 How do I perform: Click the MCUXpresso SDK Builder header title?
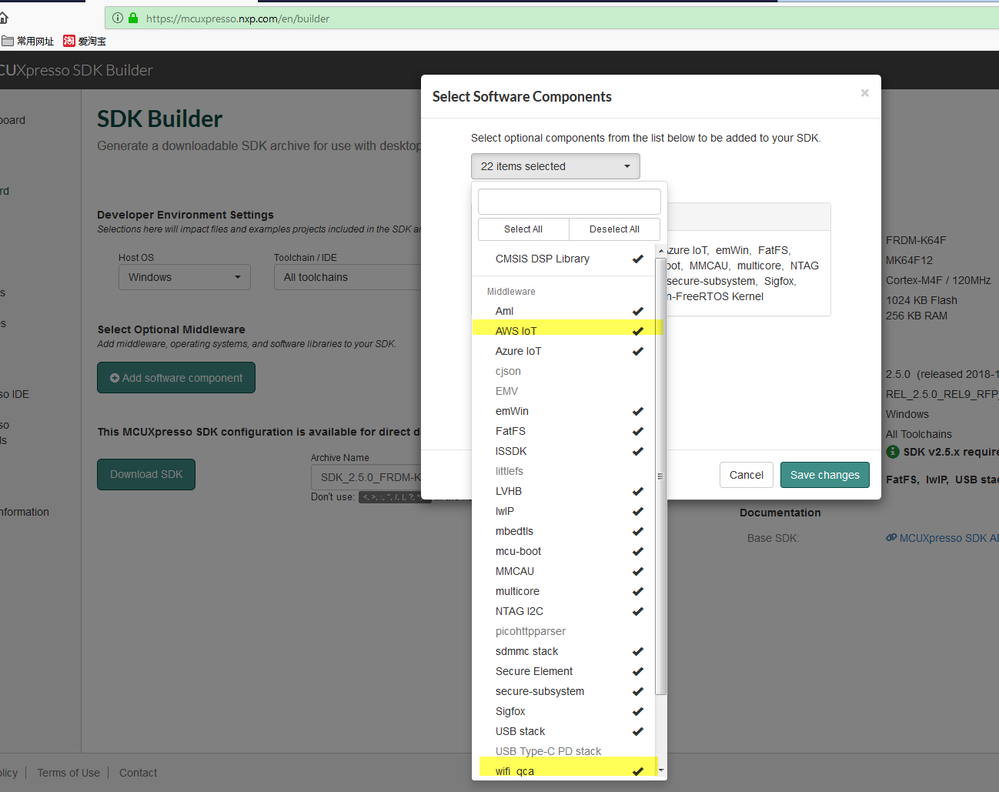tap(76, 70)
